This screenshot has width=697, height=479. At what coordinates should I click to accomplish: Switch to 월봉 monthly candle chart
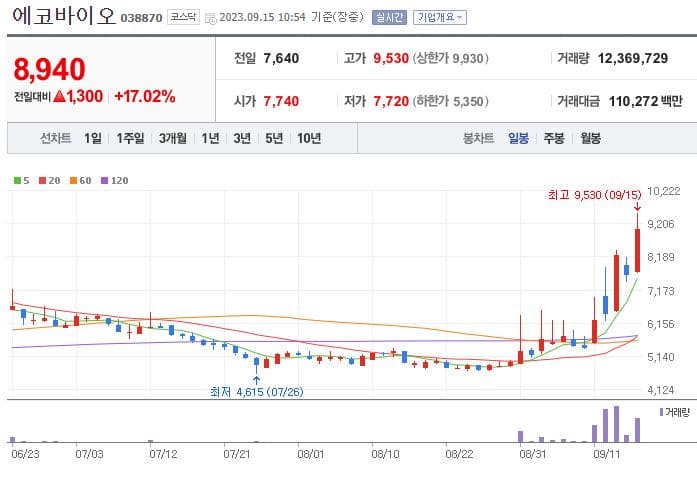click(x=590, y=138)
